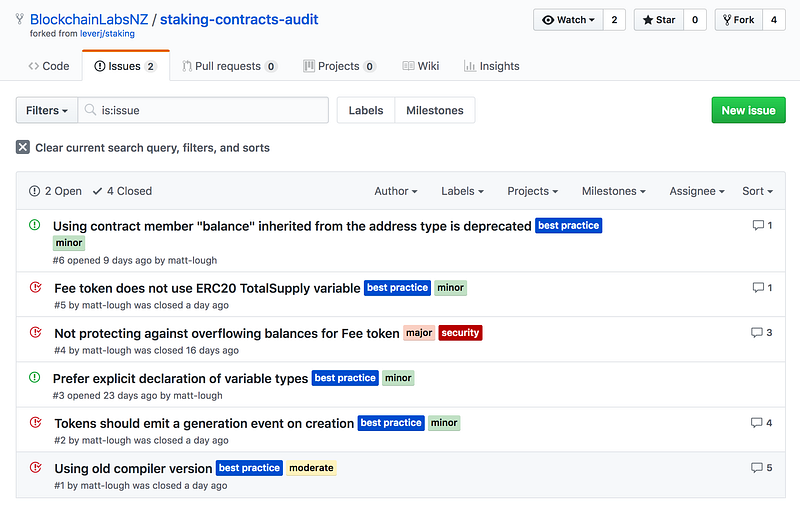Select the Issues tab
Screen dimensions: 800x510
[126, 66]
